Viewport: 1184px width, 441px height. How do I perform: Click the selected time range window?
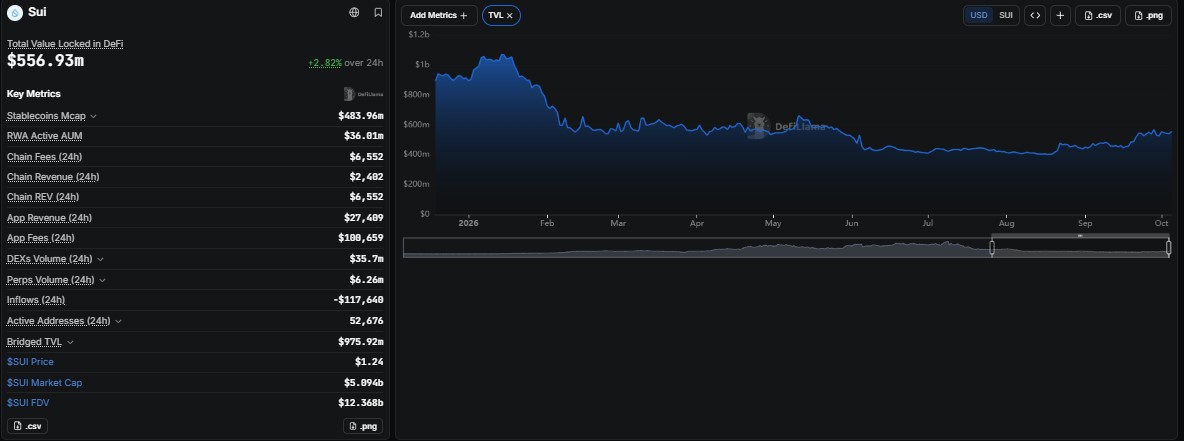coord(1080,248)
